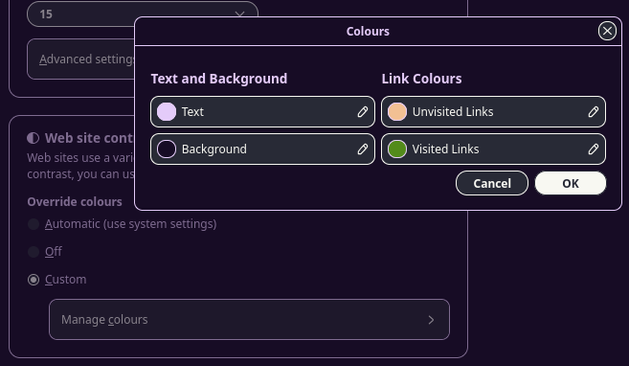Open the lilac Text colour swatch
The height and width of the screenshot is (366, 629).
(166, 112)
